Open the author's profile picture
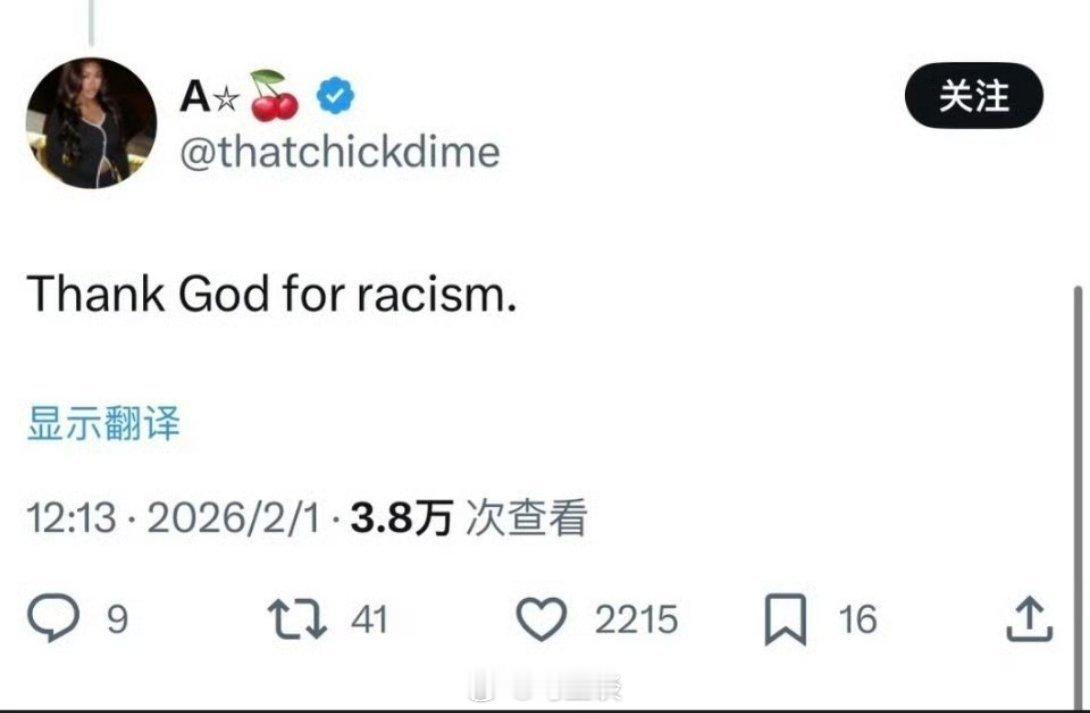This screenshot has width=1090, height=713. pos(91,124)
